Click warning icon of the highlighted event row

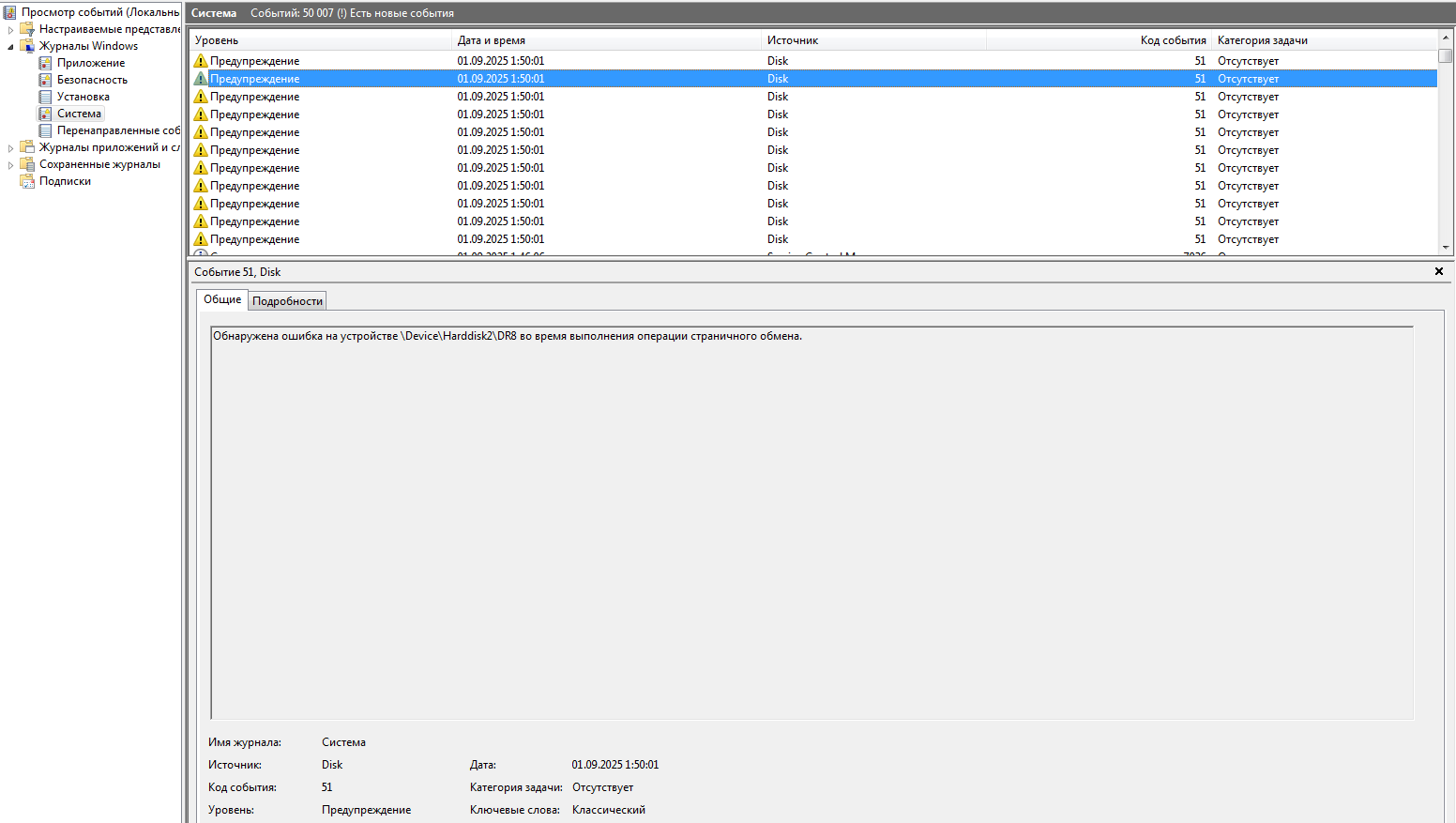click(x=200, y=79)
